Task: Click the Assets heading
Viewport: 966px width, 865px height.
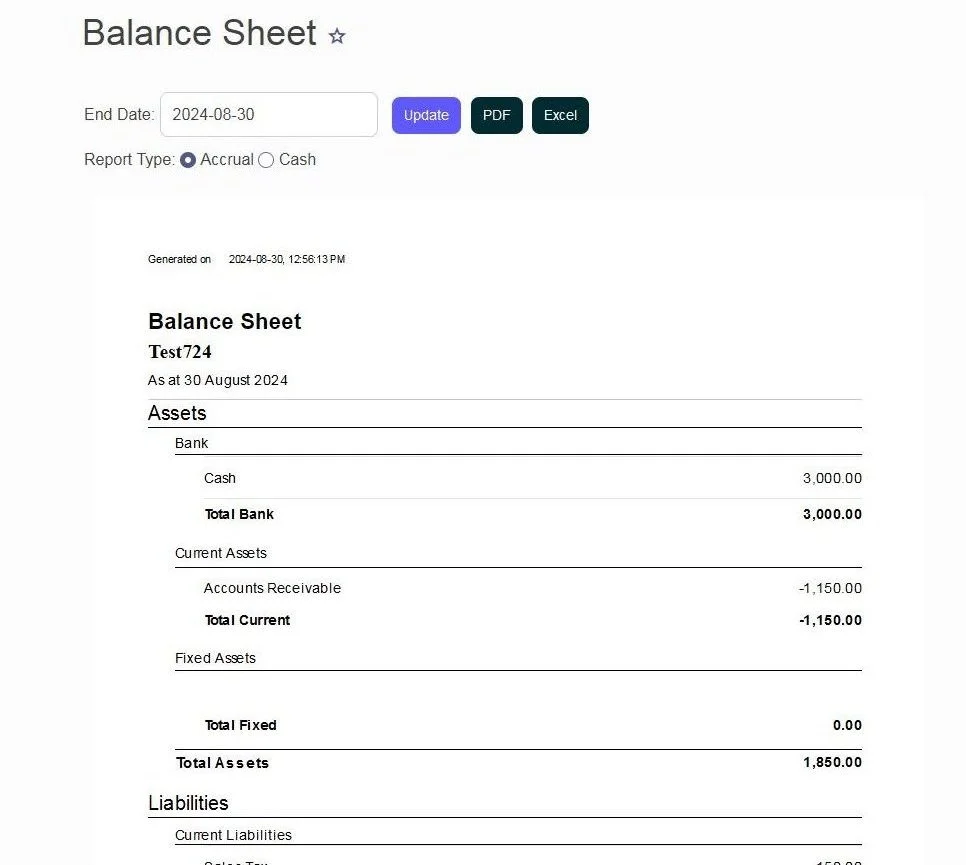Action: 177,413
